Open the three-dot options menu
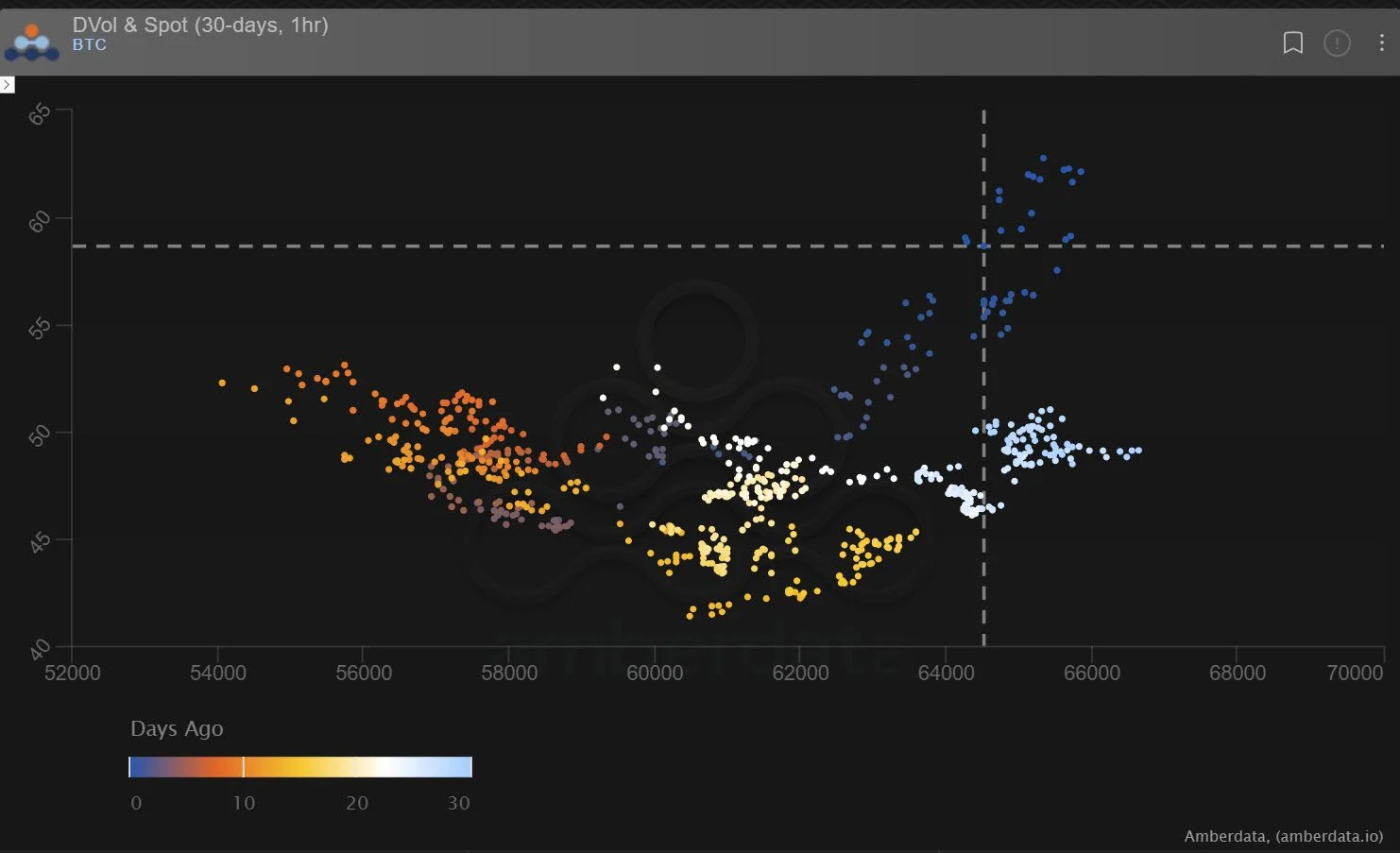This screenshot has width=1400, height=853. pos(1381,43)
